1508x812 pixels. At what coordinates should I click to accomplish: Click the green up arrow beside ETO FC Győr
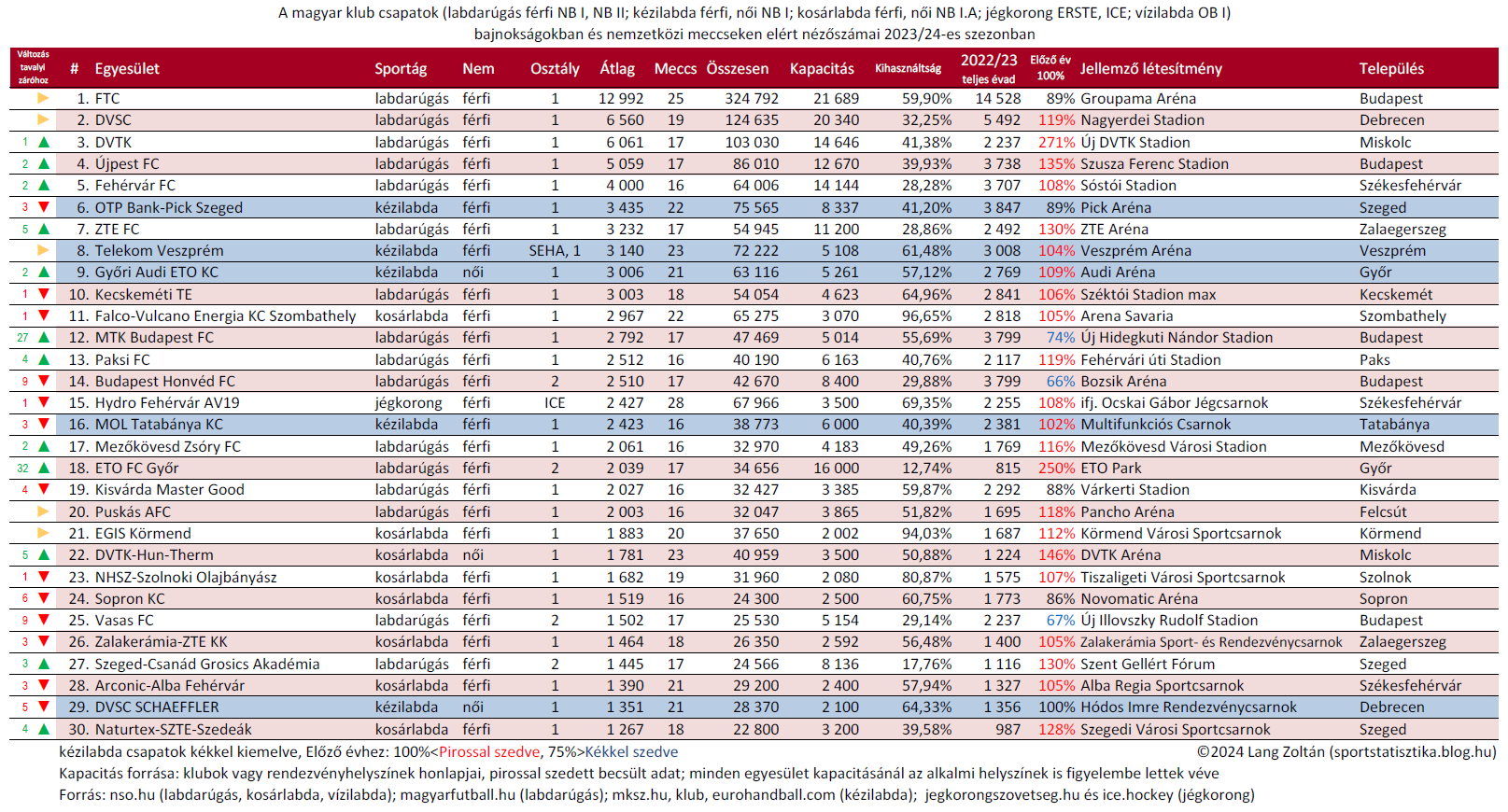click(43, 468)
